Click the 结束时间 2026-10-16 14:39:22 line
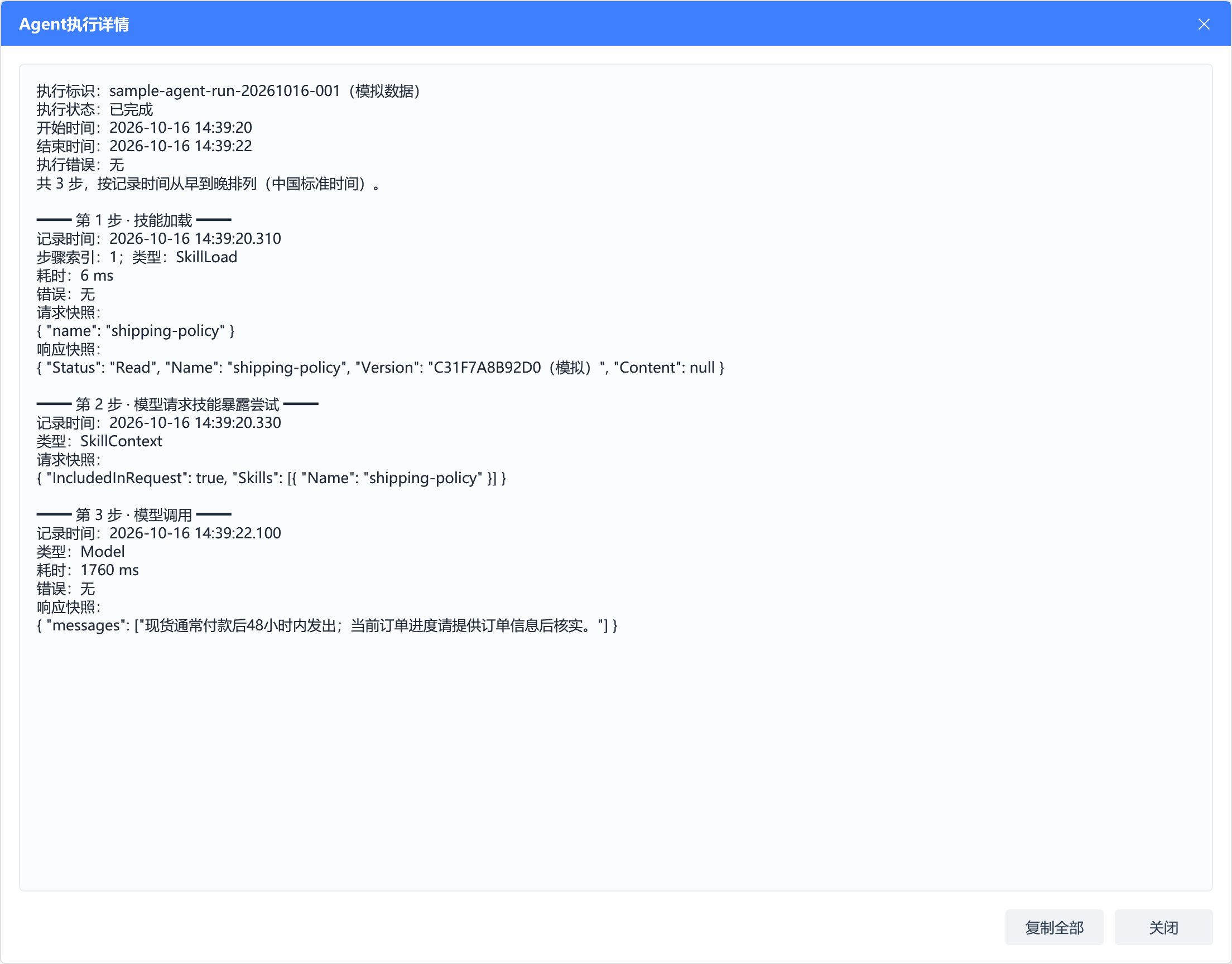This screenshot has width=1232, height=964. click(x=145, y=146)
